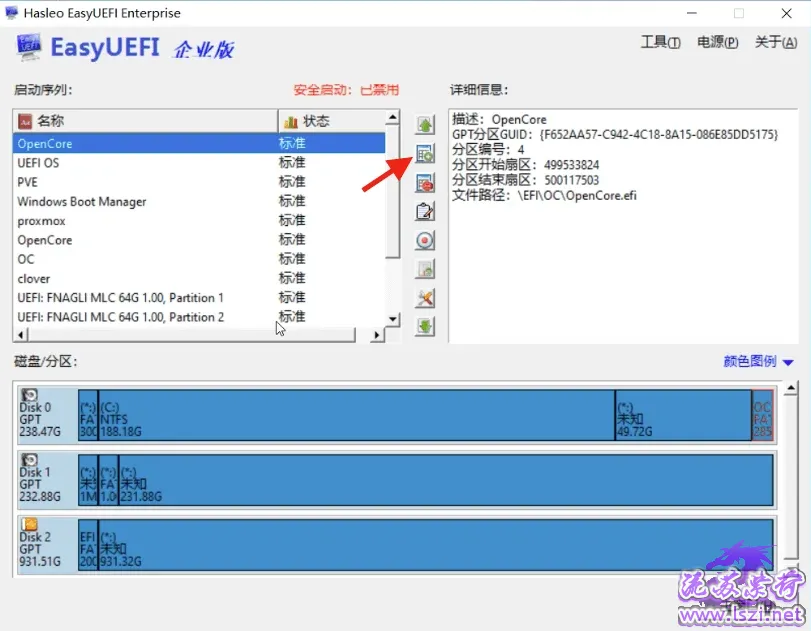The image size is (811, 631).
Task: Click the Disk 1 drive icon
Action: click(x=29, y=460)
